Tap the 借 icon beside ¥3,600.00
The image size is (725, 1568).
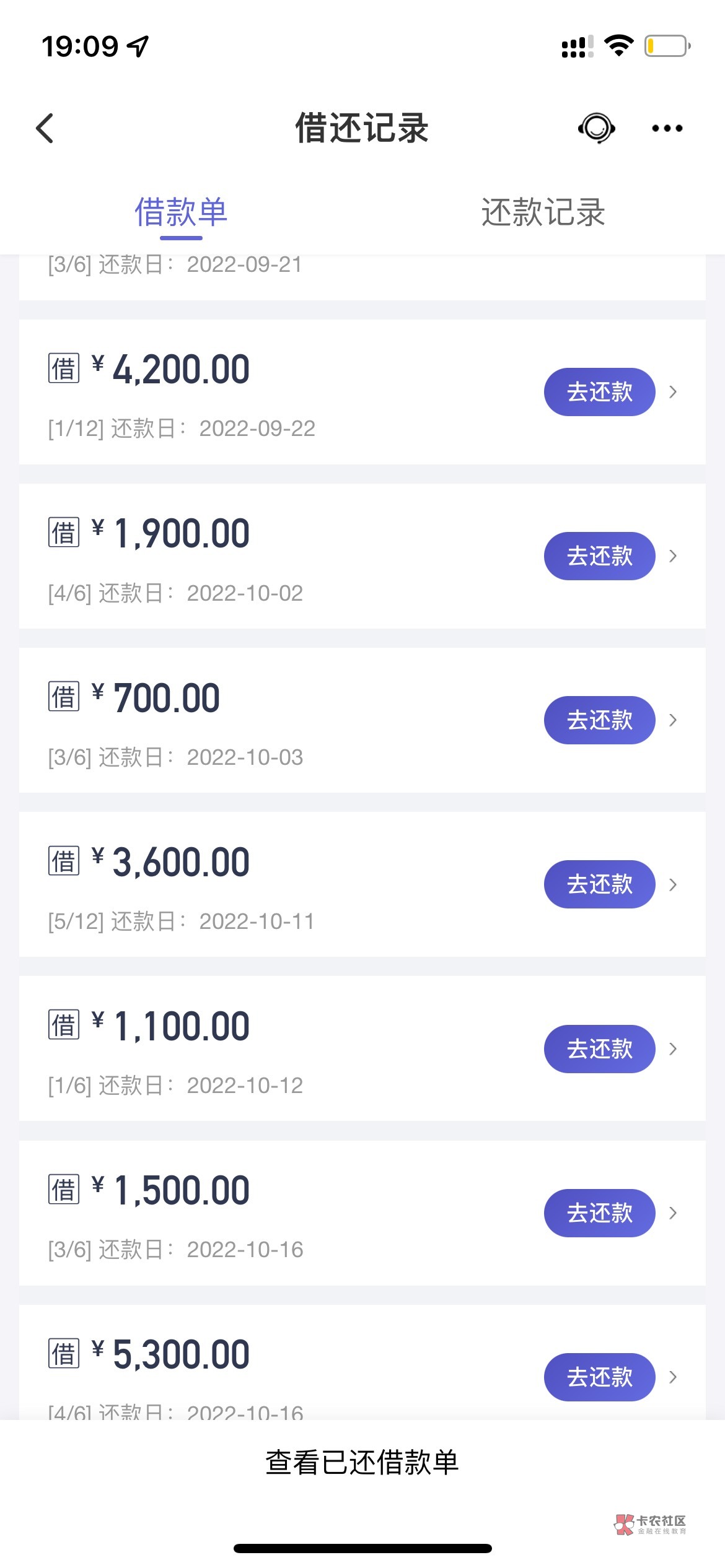pos(64,861)
